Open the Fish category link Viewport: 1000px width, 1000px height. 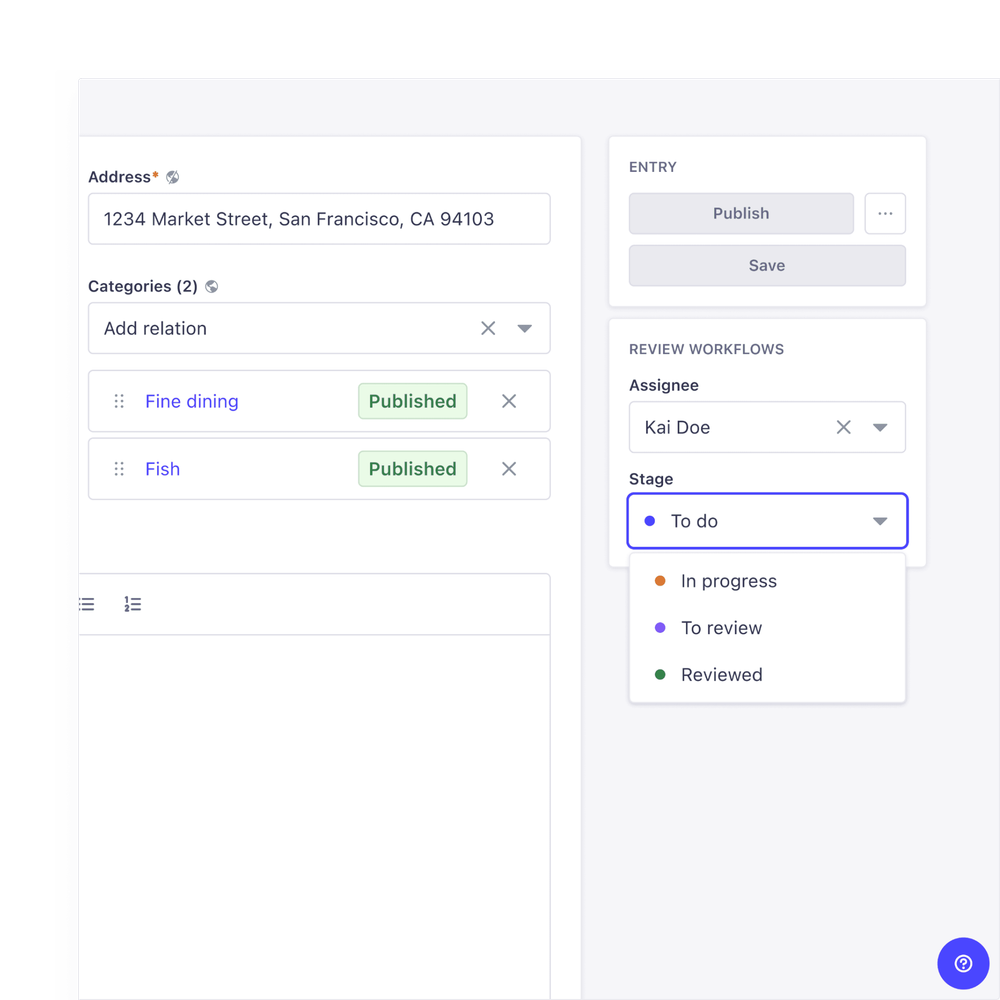163,469
